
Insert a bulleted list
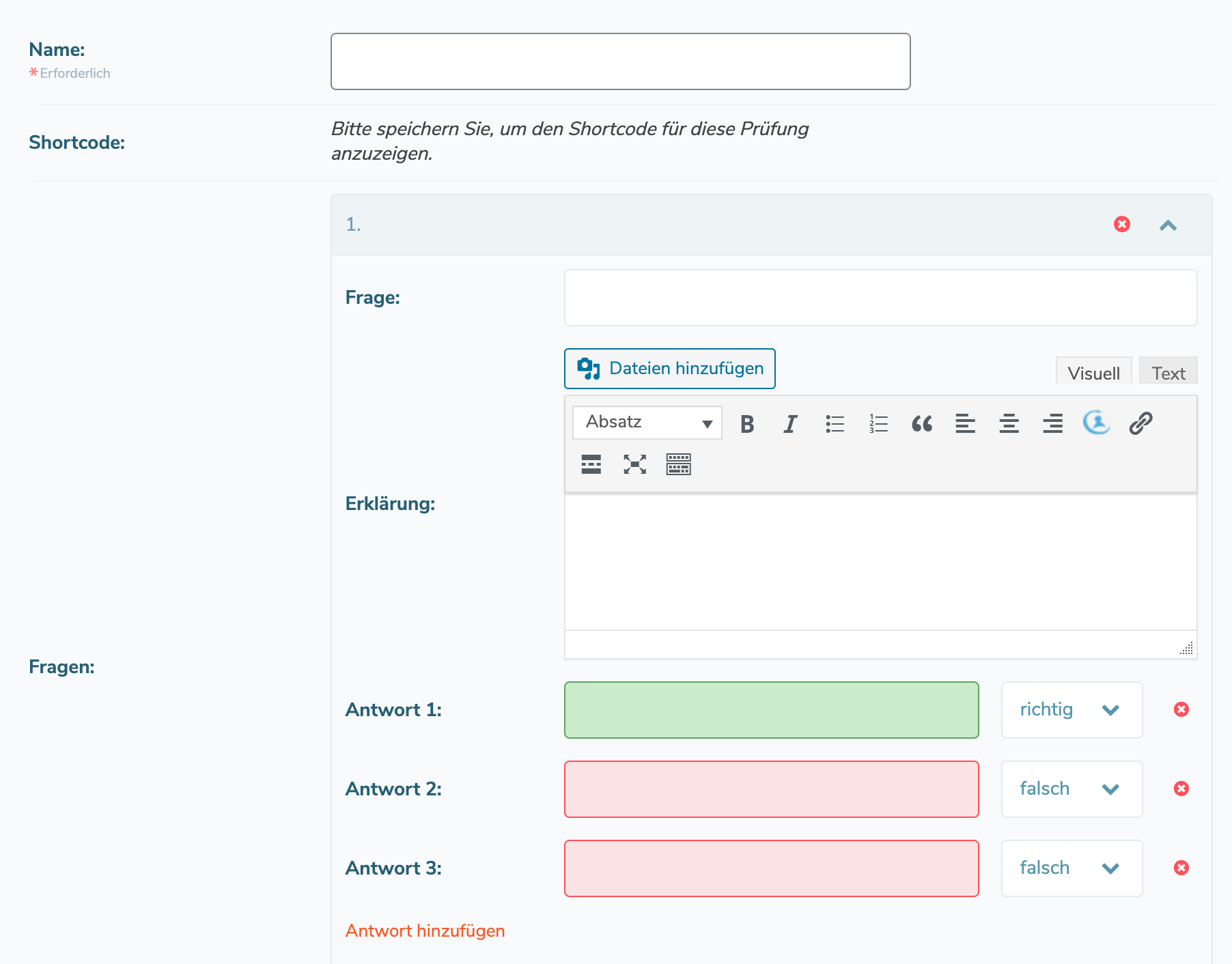(835, 424)
